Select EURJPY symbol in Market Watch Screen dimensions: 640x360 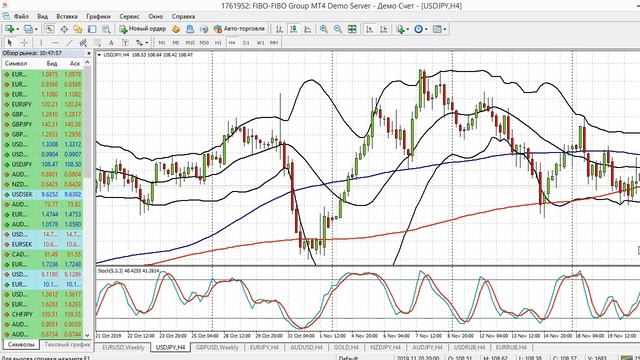tap(21, 104)
